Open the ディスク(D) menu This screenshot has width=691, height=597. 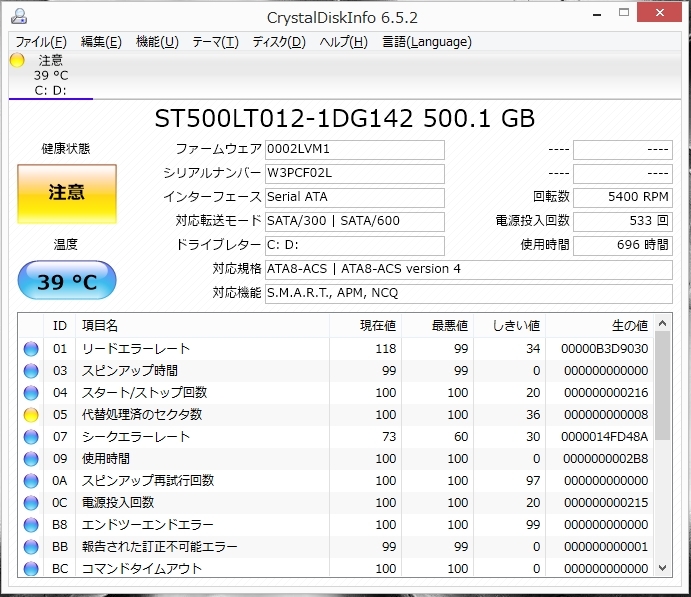point(279,42)
